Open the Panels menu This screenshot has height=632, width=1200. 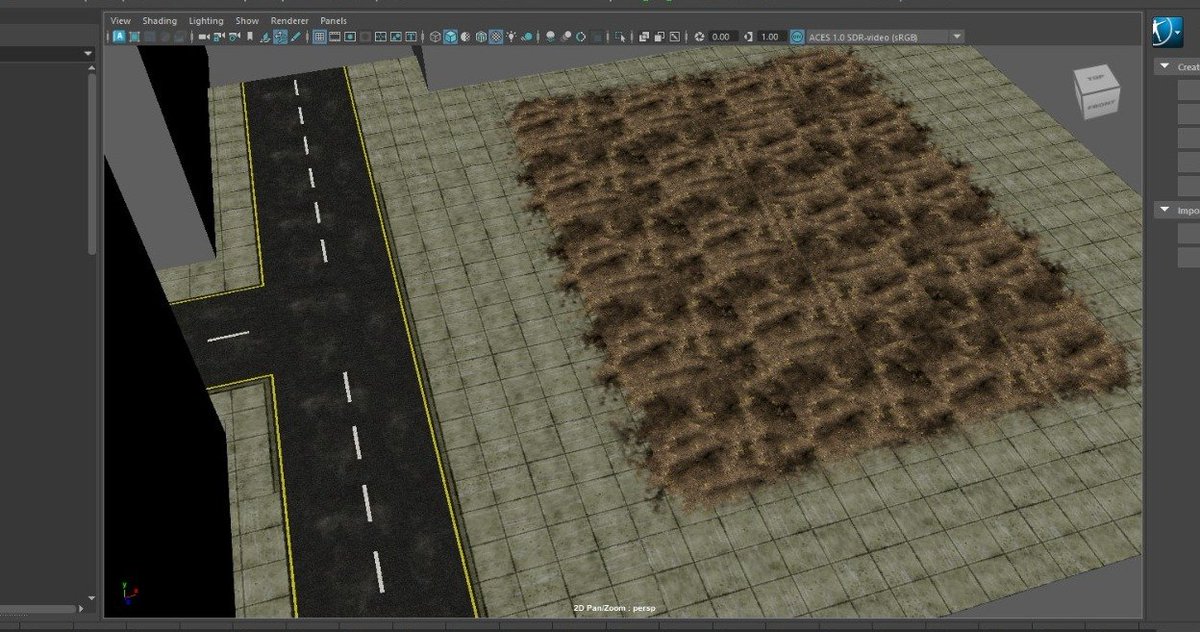(x=333, y=20)
